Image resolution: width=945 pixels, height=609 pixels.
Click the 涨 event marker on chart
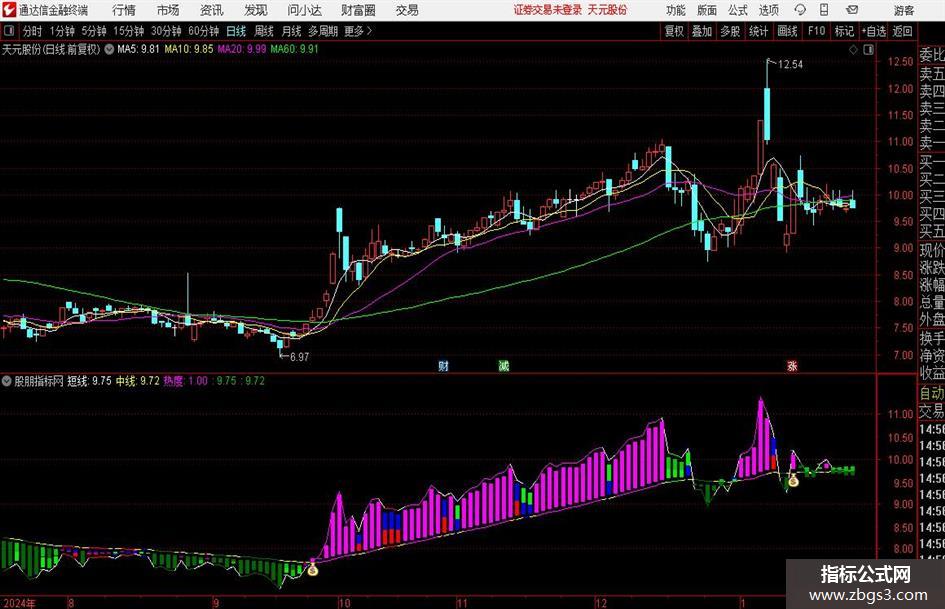(x=792, y=366)
